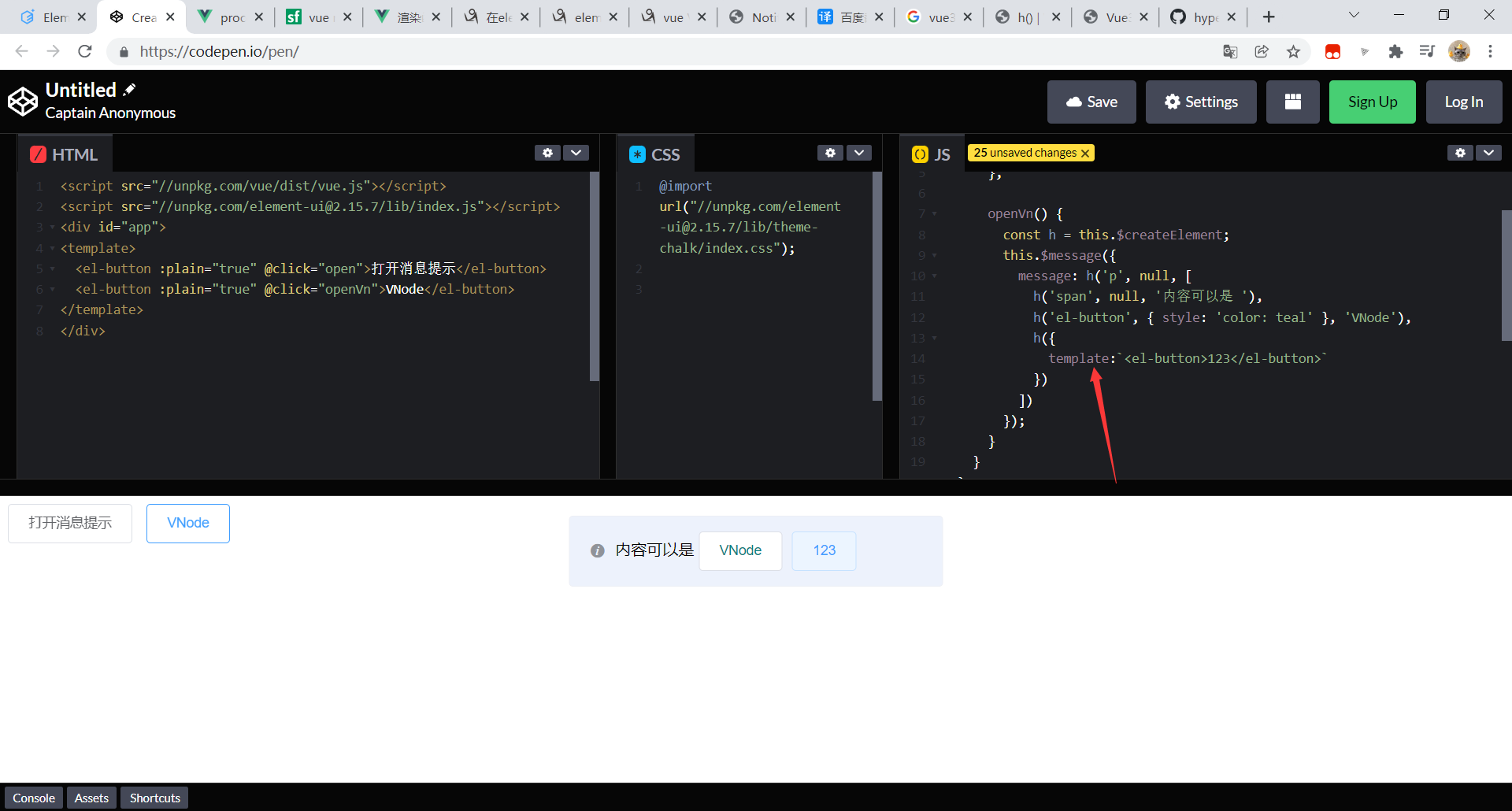Open Extensions puzzle icon
Image resolution: width=1512 pixels, height=811 pixels.
coord(1395,51)
